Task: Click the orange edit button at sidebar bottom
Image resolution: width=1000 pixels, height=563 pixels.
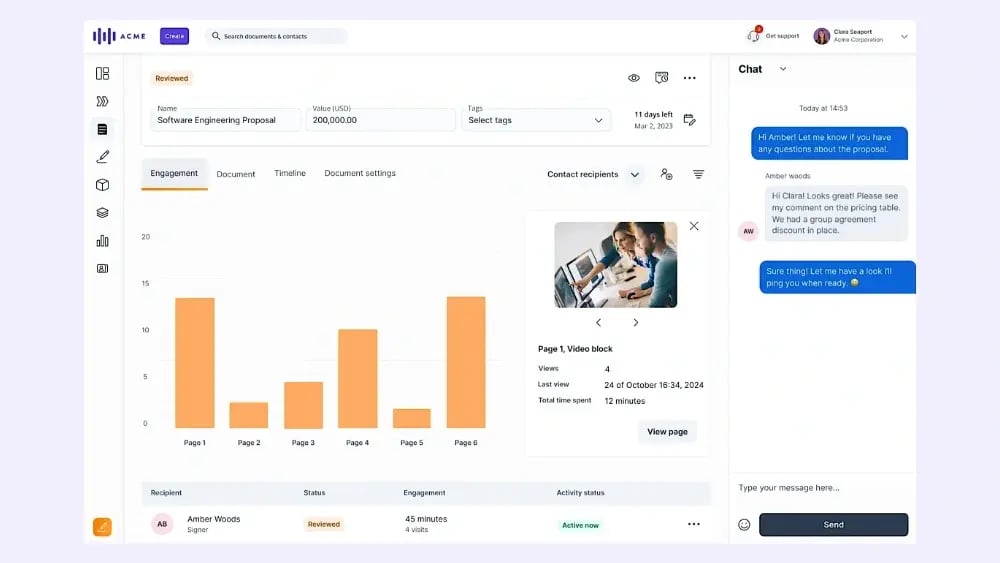Action: 102,527
